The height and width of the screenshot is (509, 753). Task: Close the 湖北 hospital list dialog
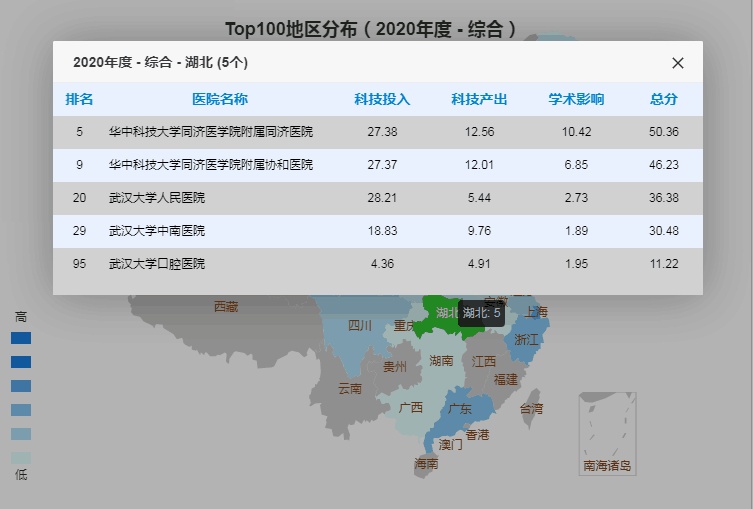[x=678, y=63]
